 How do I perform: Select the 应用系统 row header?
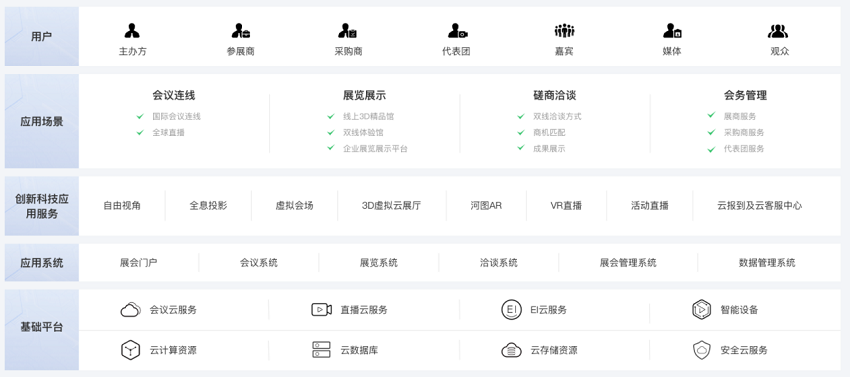pyautogui.click(x=42, y=263)
